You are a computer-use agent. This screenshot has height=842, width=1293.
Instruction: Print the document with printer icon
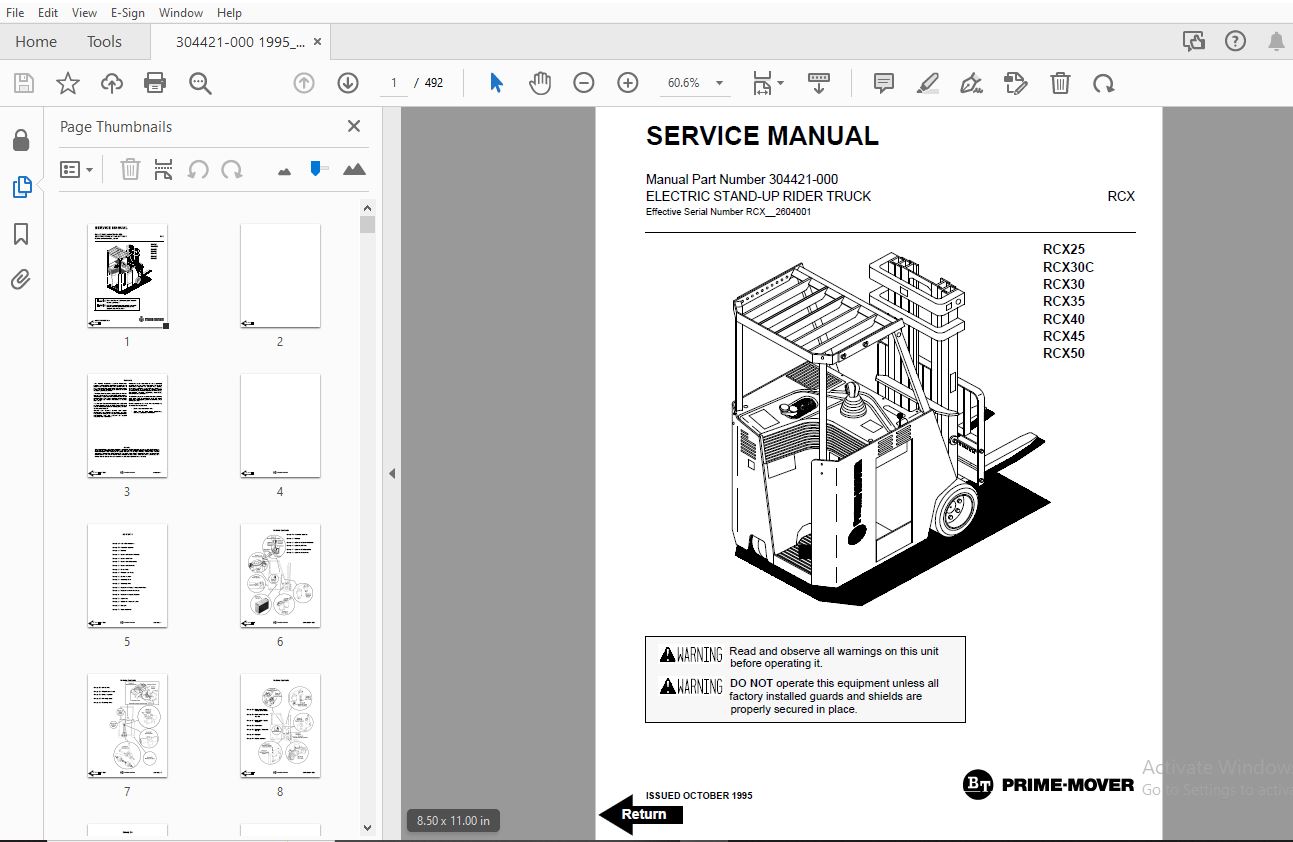tap(155, 83)
